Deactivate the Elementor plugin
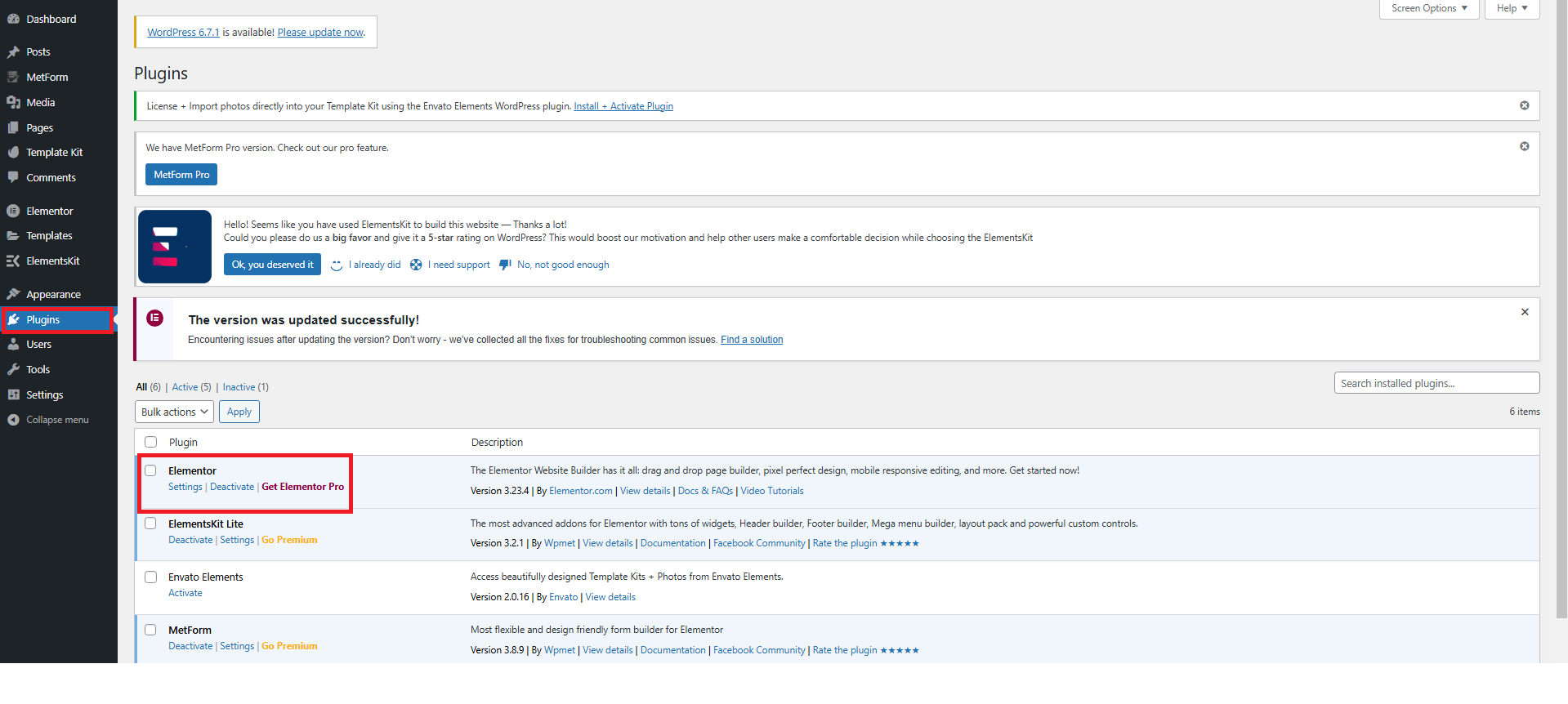 pyautogui.click(x=232, y=487)
